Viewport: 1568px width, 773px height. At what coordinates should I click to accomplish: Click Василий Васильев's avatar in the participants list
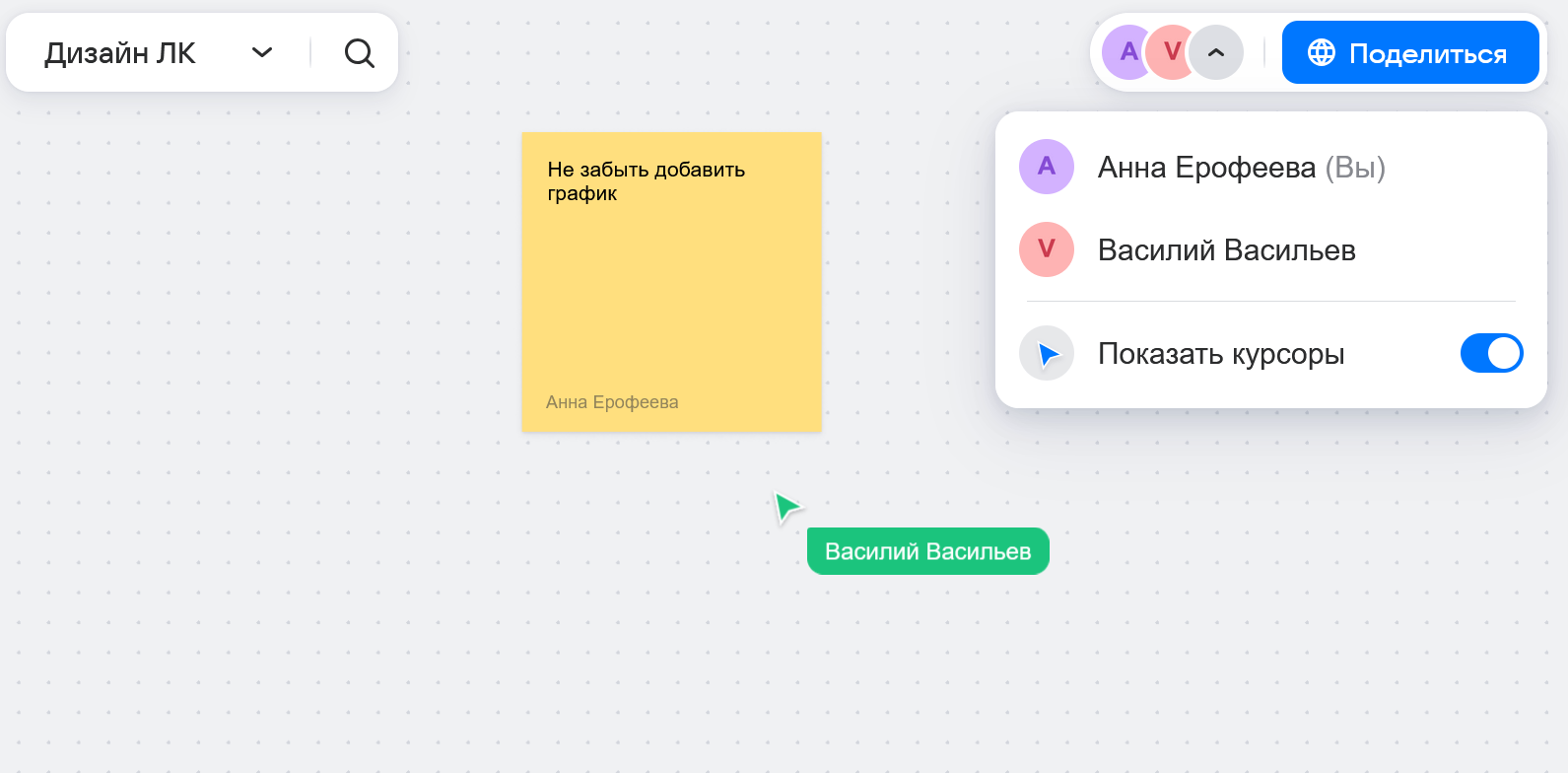[x=1046, y=249]
